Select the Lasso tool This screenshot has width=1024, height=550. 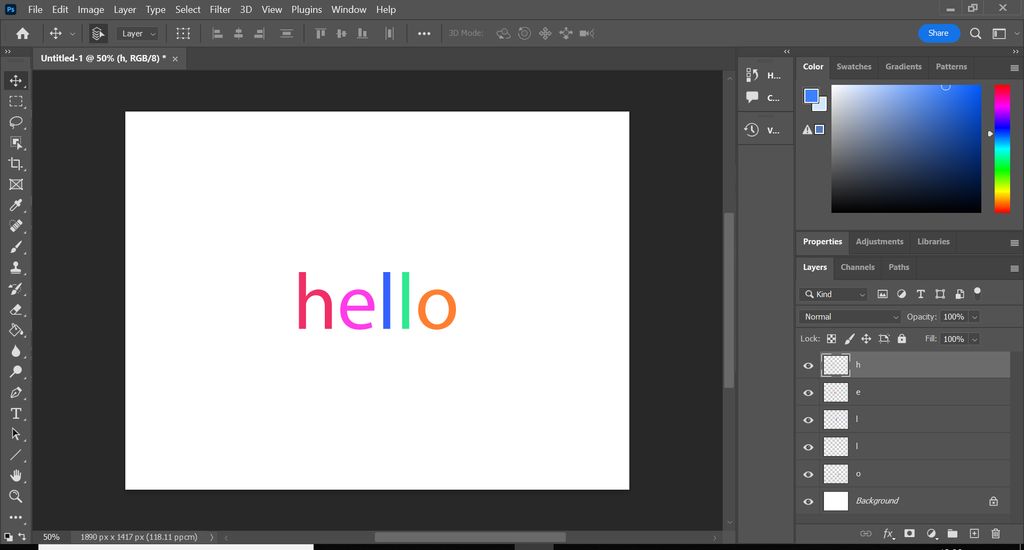[16, 122]
